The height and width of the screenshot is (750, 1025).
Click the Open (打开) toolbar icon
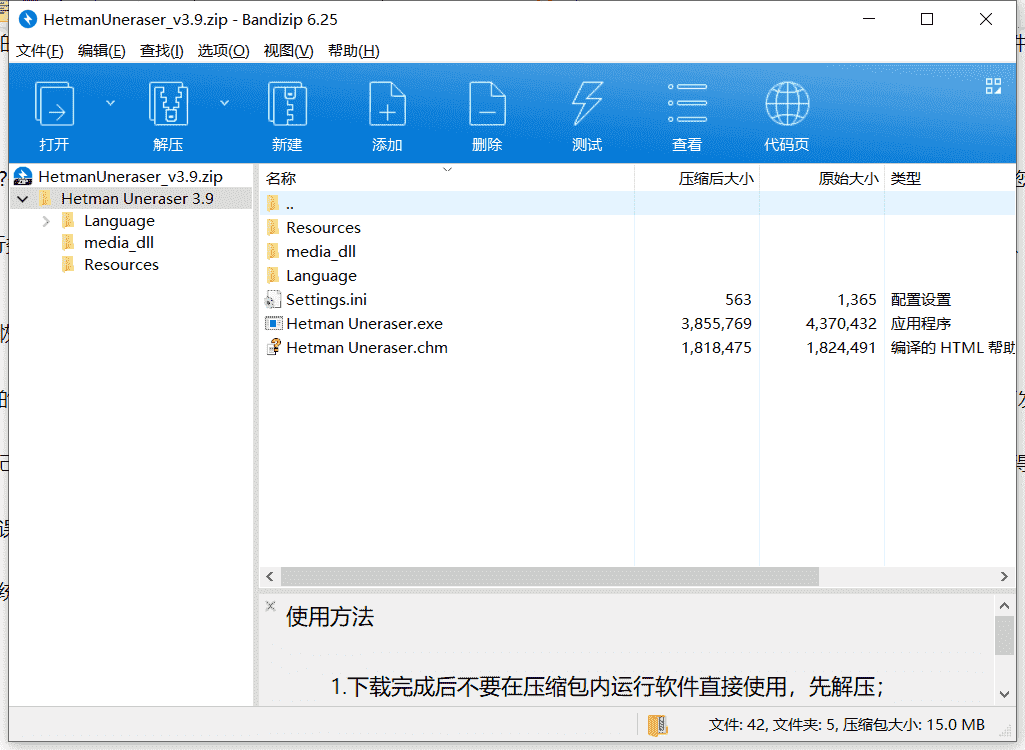pos(54,104)
